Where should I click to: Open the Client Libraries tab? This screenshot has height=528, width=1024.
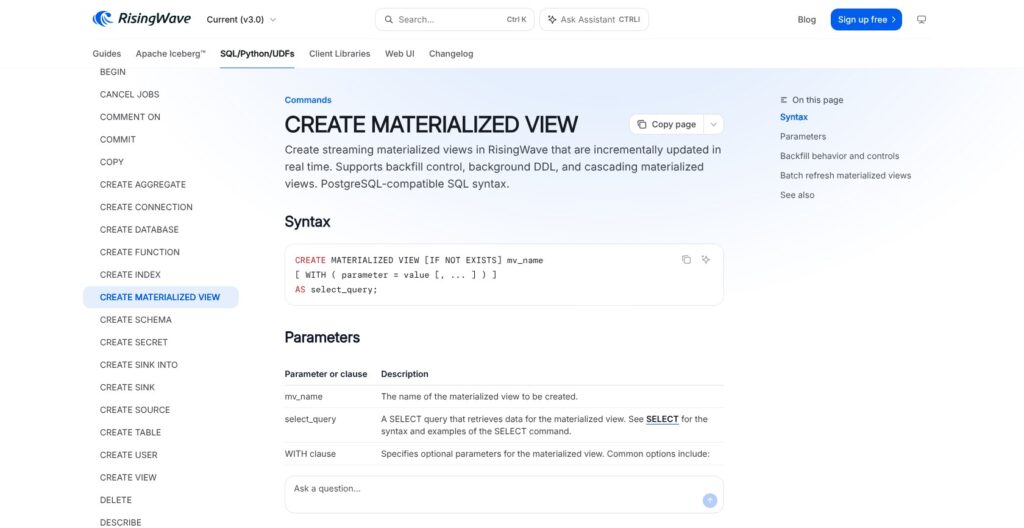[x=340, y=54]
